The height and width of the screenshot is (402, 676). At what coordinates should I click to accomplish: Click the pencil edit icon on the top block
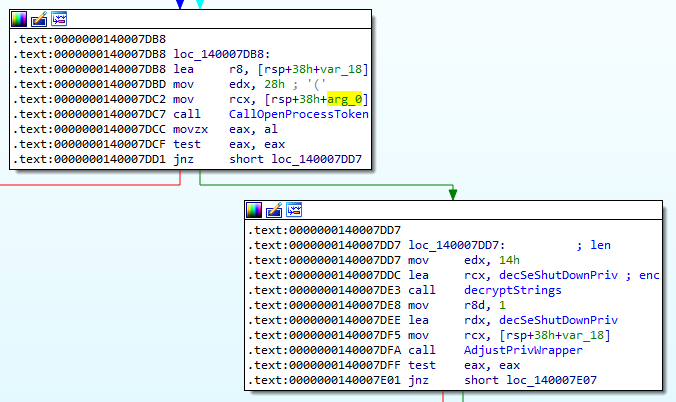click(41, 19)
